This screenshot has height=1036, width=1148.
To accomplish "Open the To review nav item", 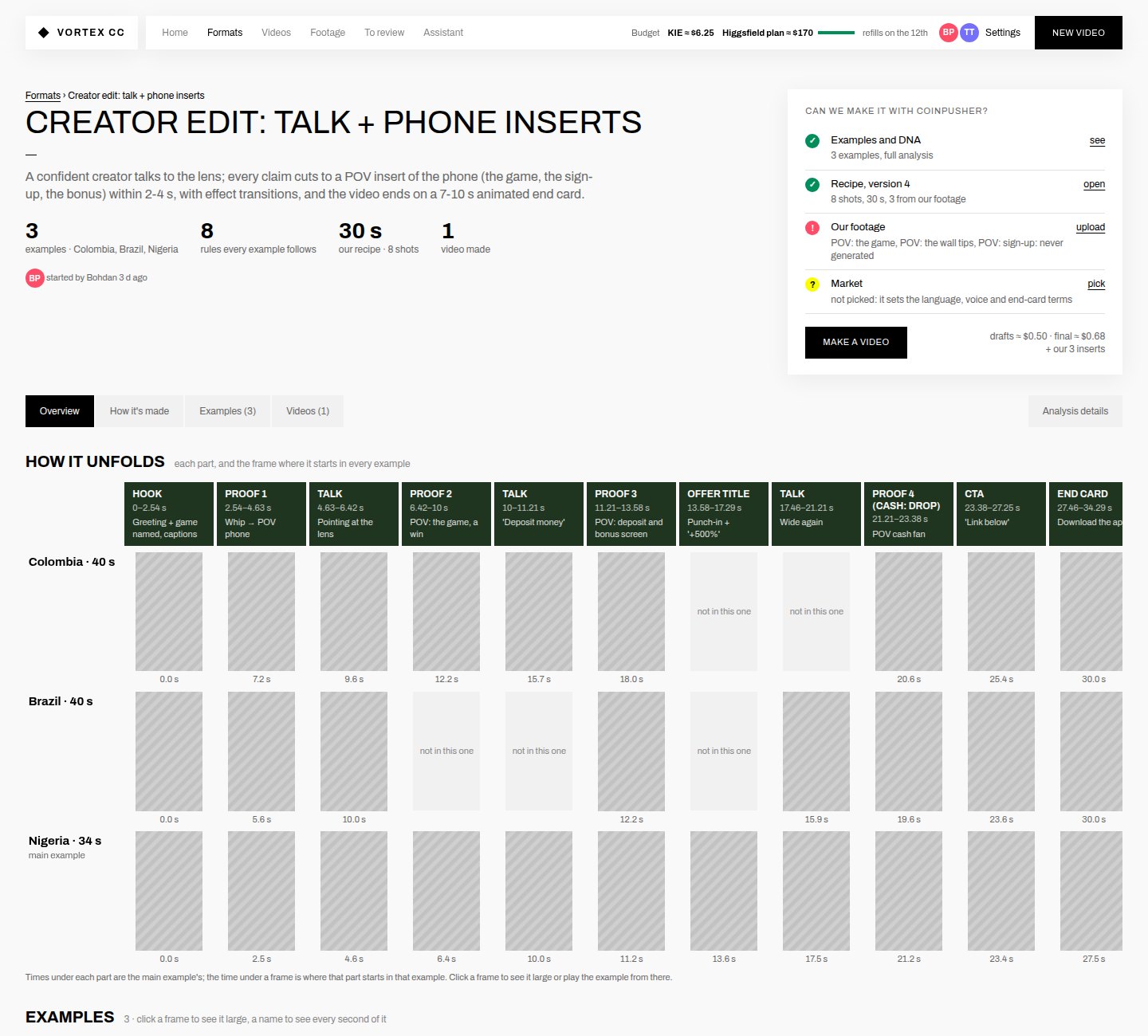I will click(384, 33).
